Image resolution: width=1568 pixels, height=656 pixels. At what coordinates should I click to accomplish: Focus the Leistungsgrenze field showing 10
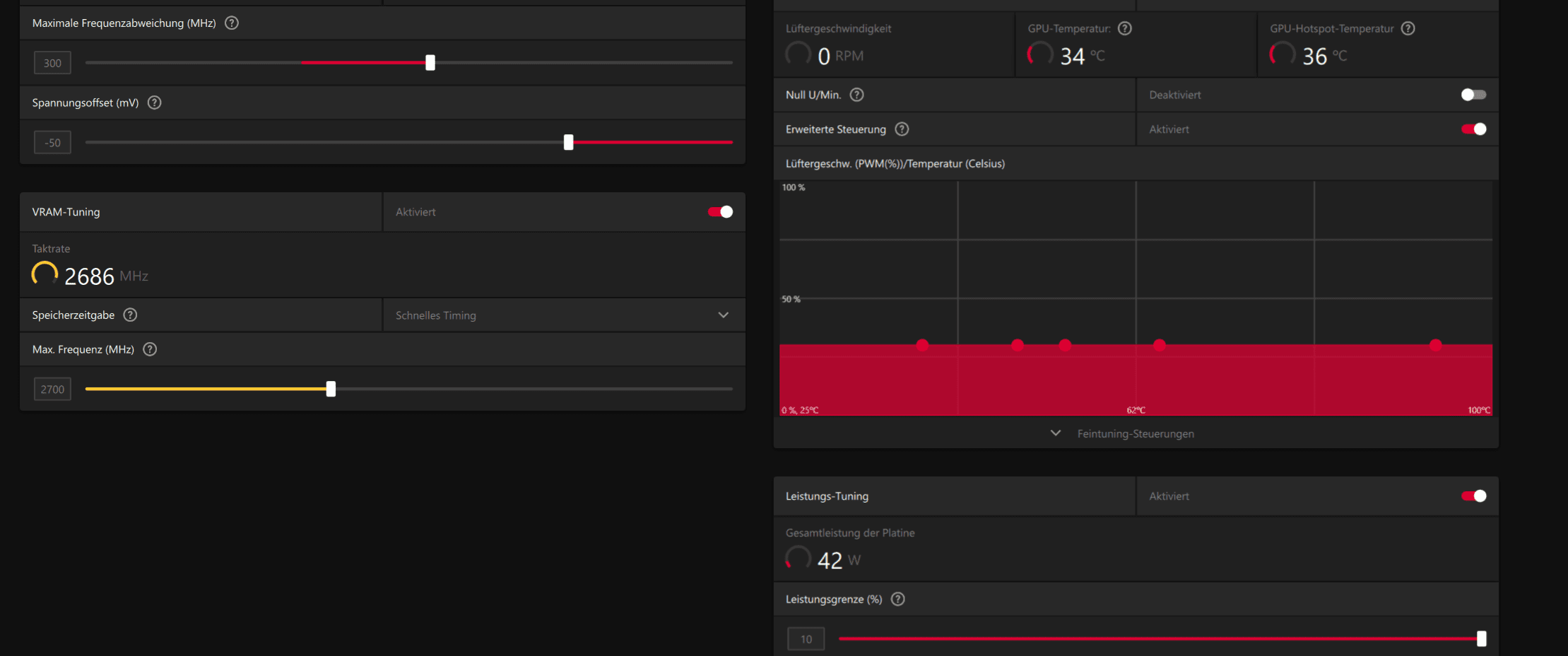(806, 639)
